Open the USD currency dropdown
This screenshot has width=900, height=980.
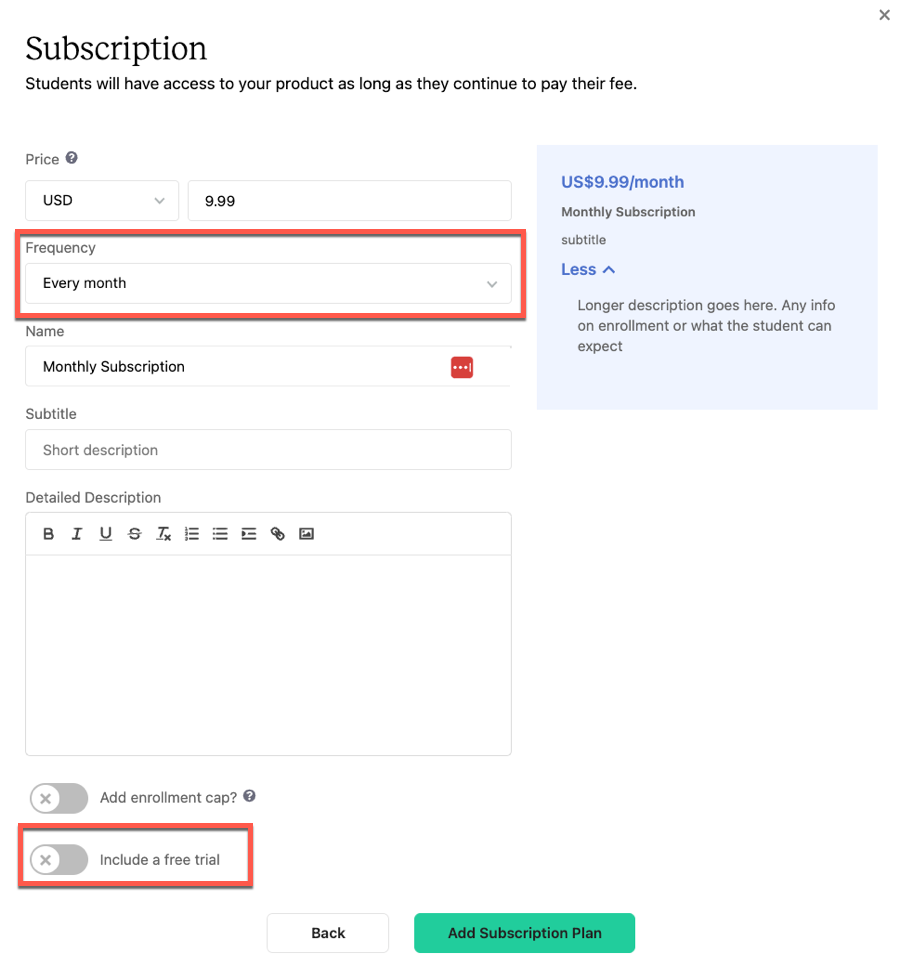point(102,201)
